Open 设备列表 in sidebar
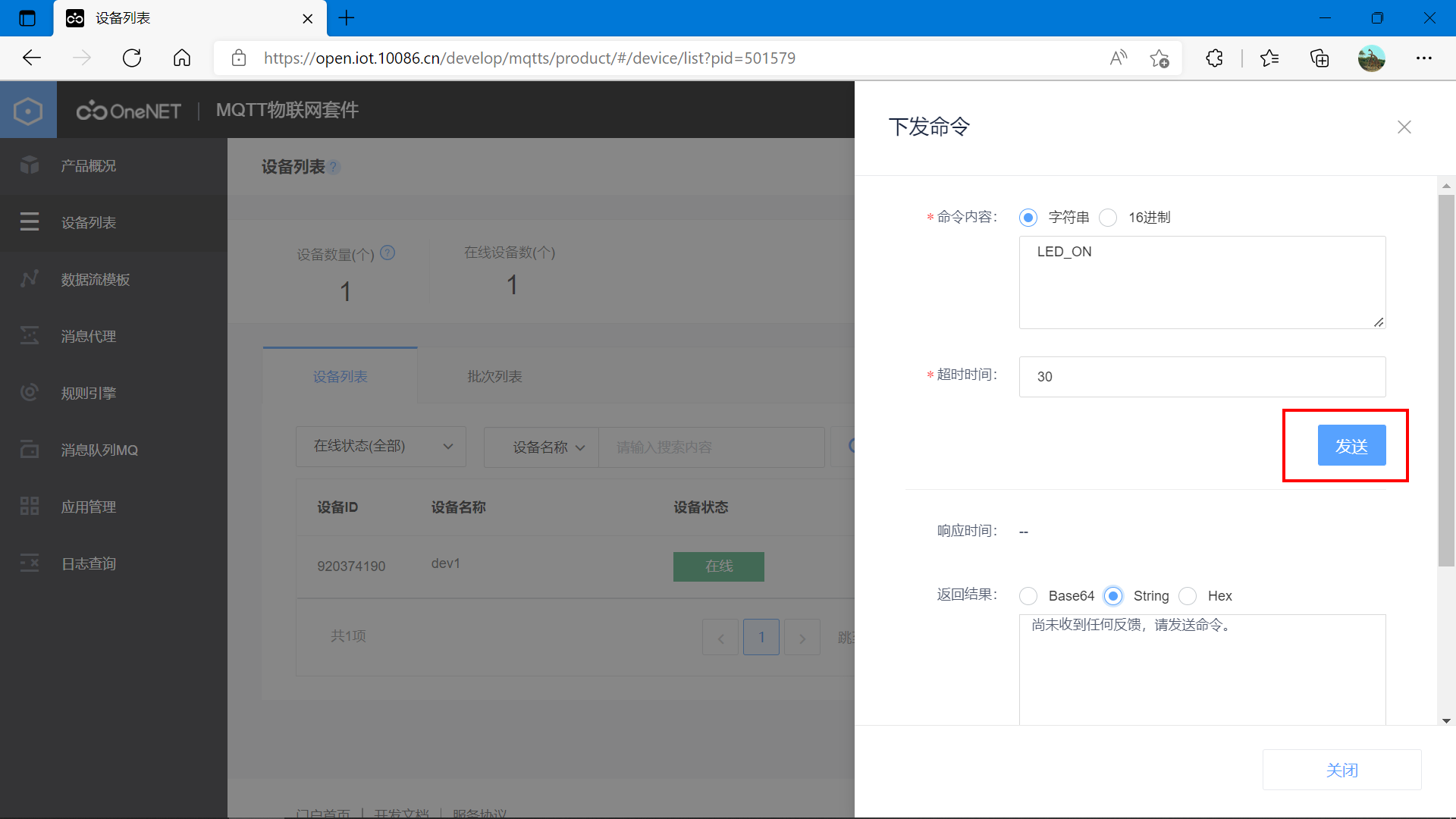This screenshot has width=1456, height=819. click(x=114, y=223)
